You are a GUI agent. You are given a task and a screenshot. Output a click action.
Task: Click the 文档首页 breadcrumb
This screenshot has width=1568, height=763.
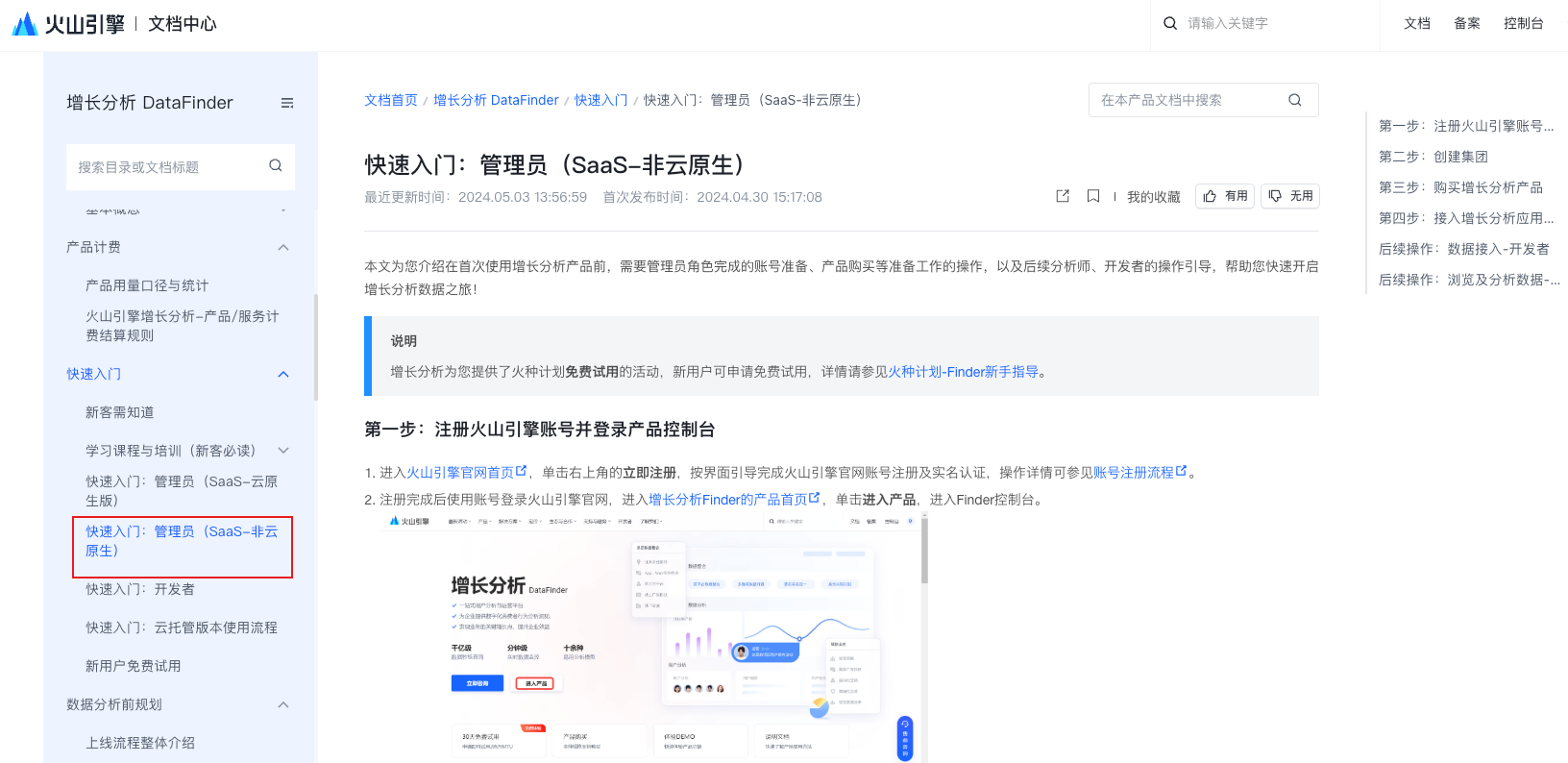tap(391, 100)
